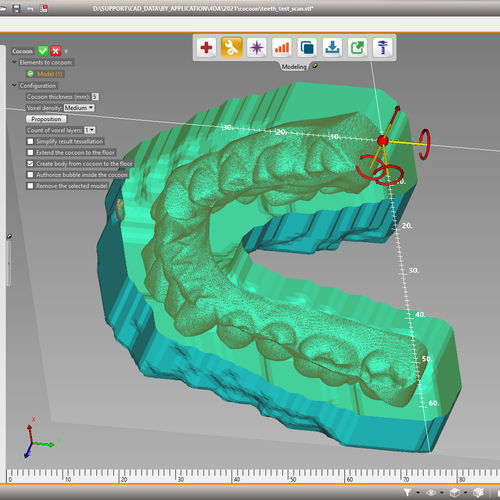Open the blue caliper measure tool
This screenshot has height=500, width=500.
pos(382,47)
